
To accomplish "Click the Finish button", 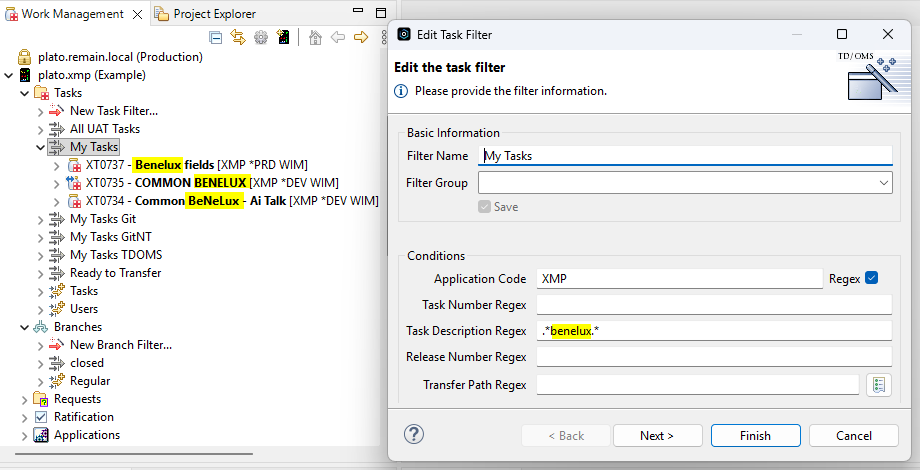I will (x=755, y=436).
